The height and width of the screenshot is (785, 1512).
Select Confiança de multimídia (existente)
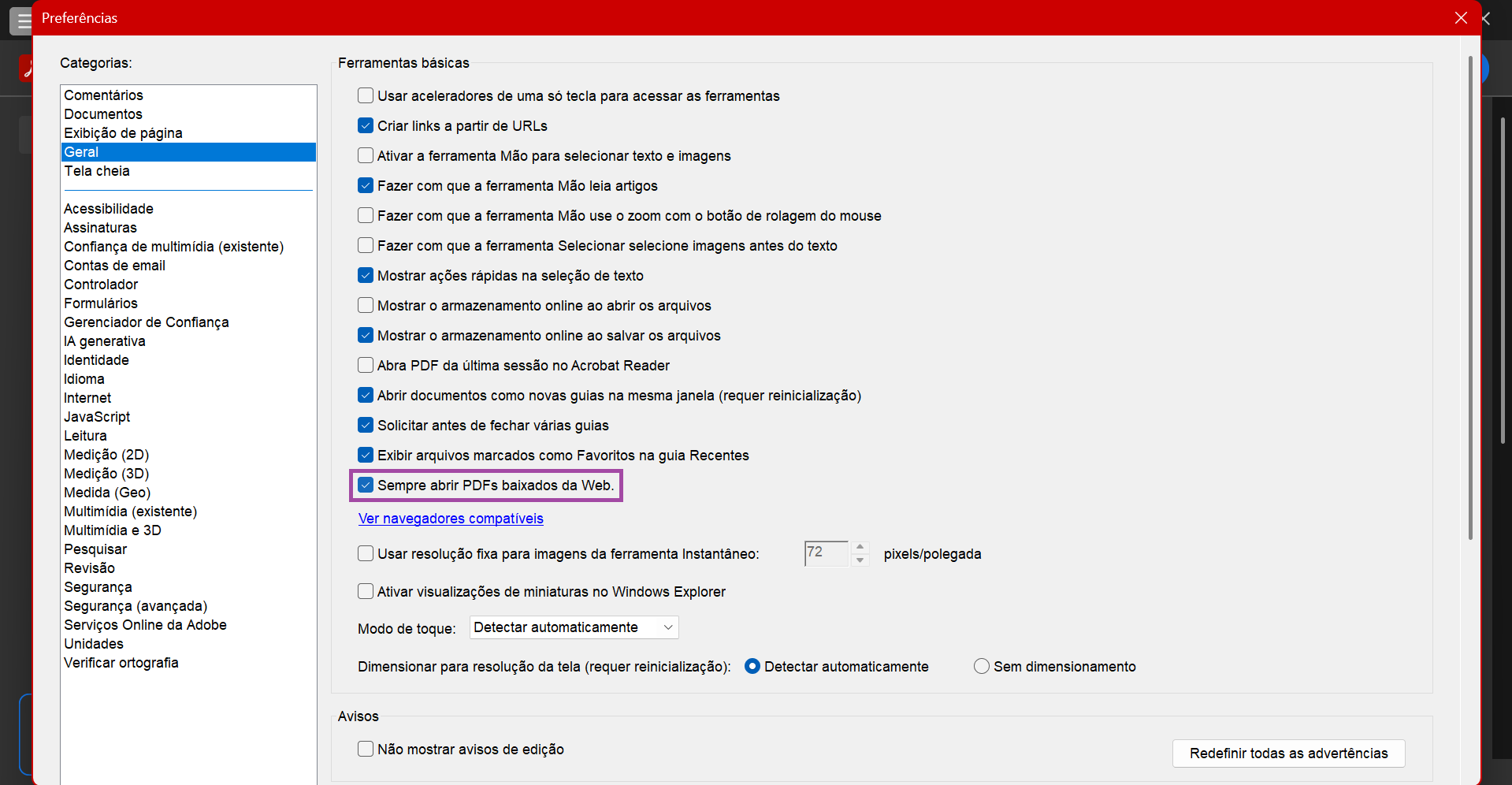point(188,247)
